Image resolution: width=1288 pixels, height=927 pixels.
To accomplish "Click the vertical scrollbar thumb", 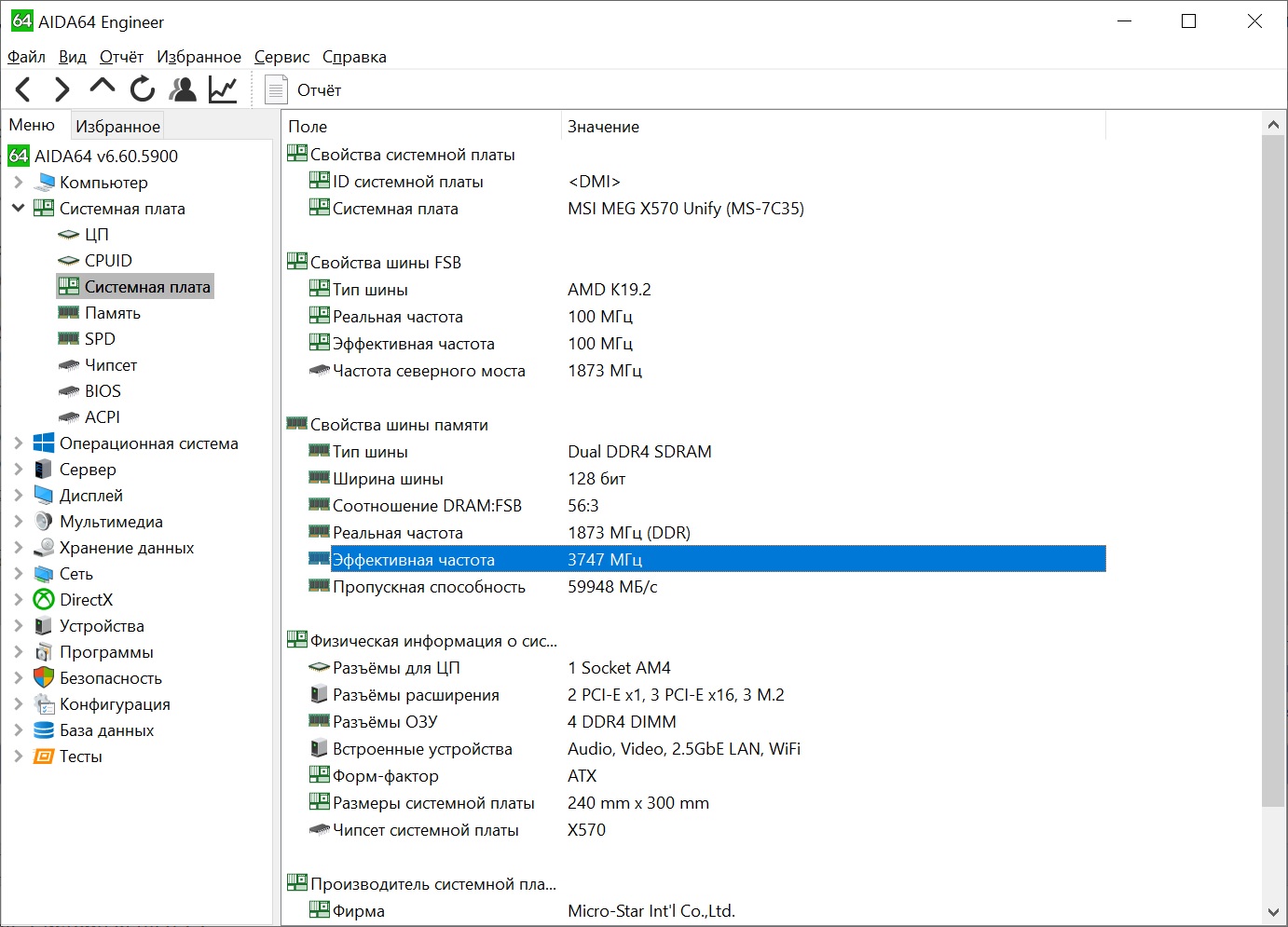I will click(x=1273, y=470).
